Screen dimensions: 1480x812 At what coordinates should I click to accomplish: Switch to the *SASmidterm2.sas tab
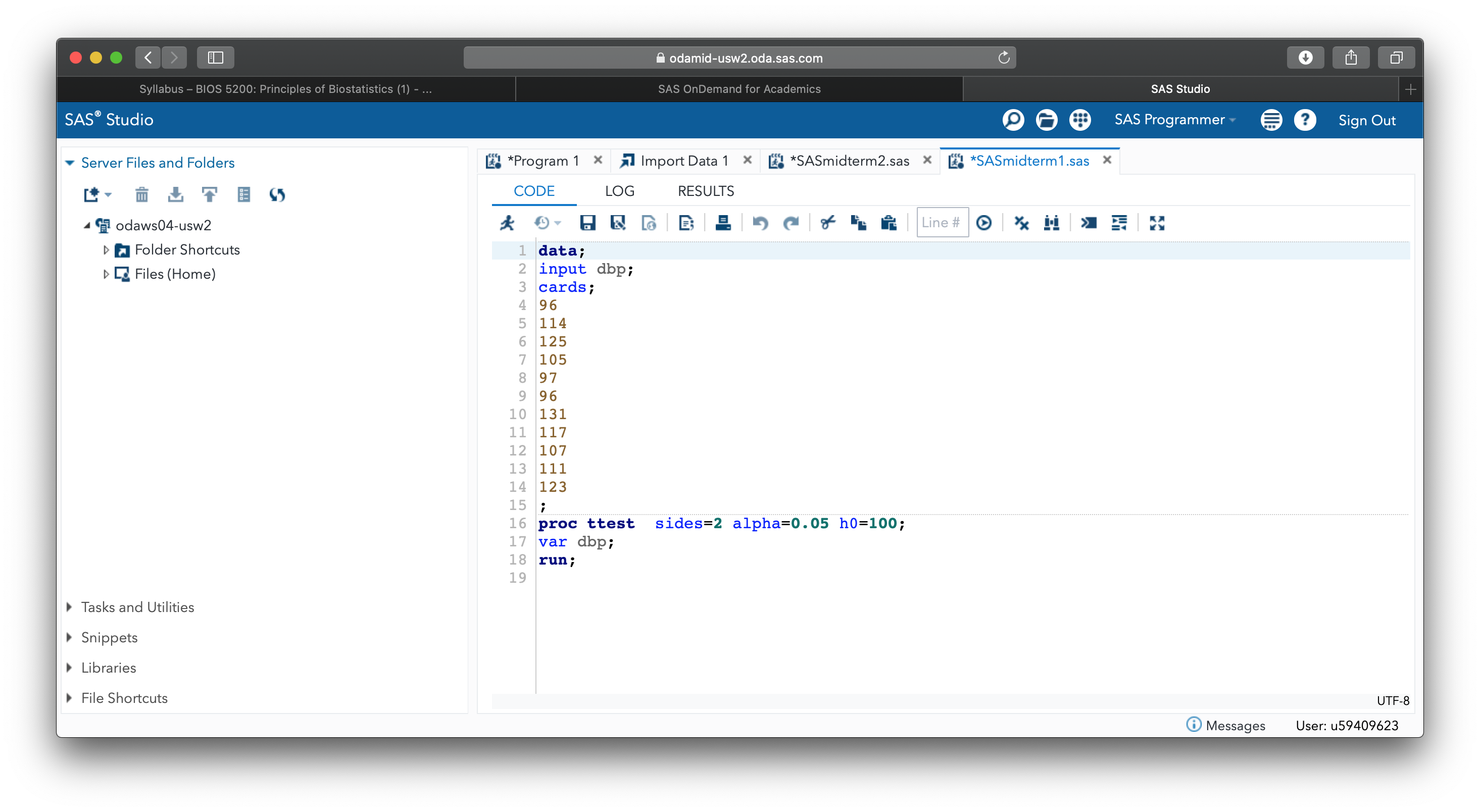[849, 161]
